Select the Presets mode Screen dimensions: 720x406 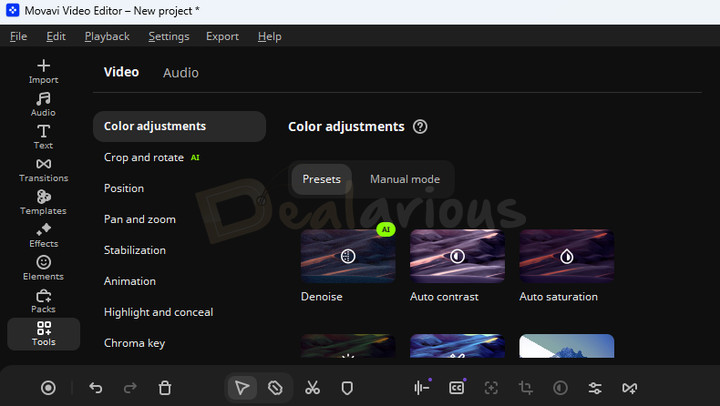click(321, 179)
